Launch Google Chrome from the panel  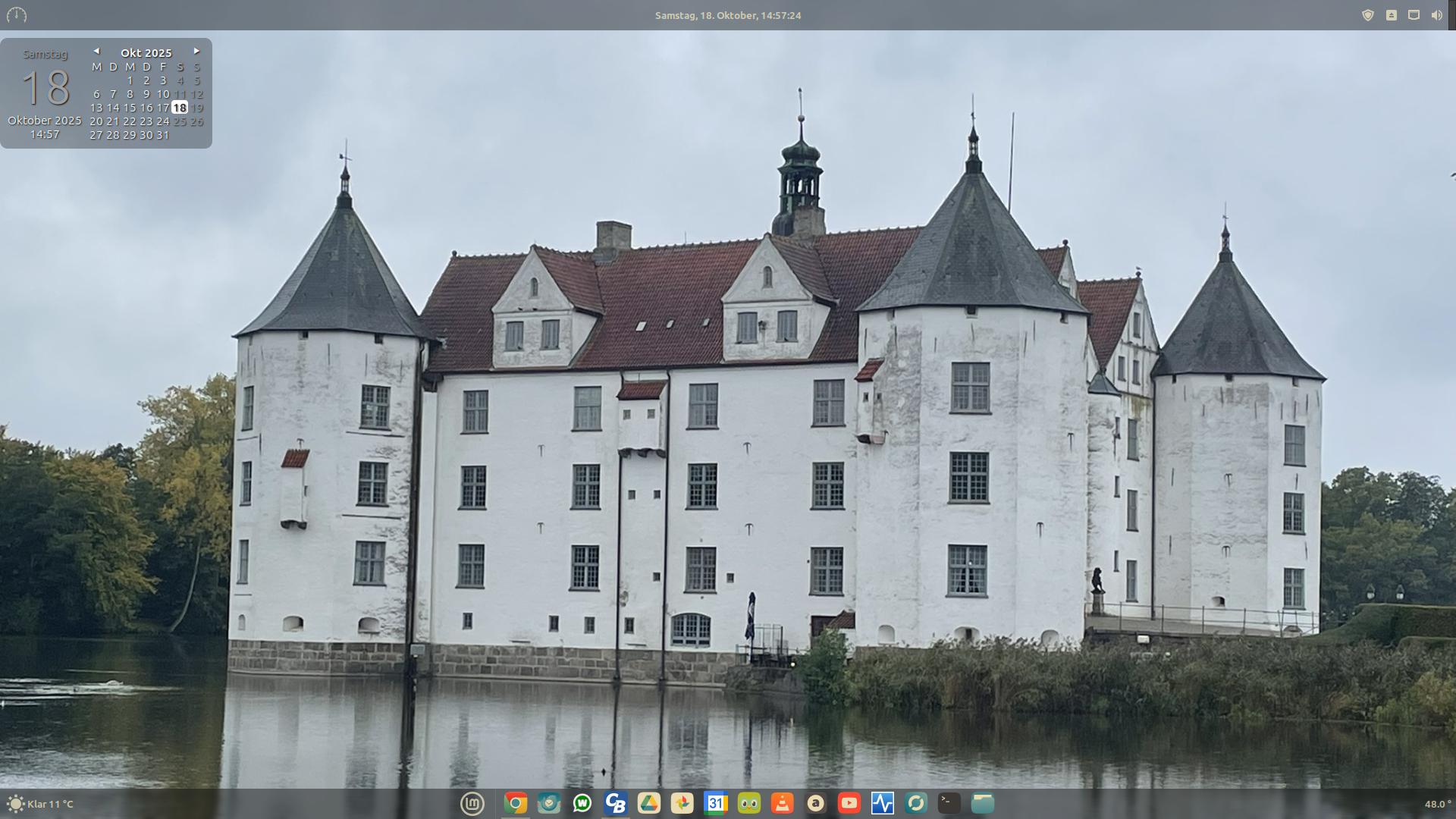pyautogui.click(x=516, y=803)
